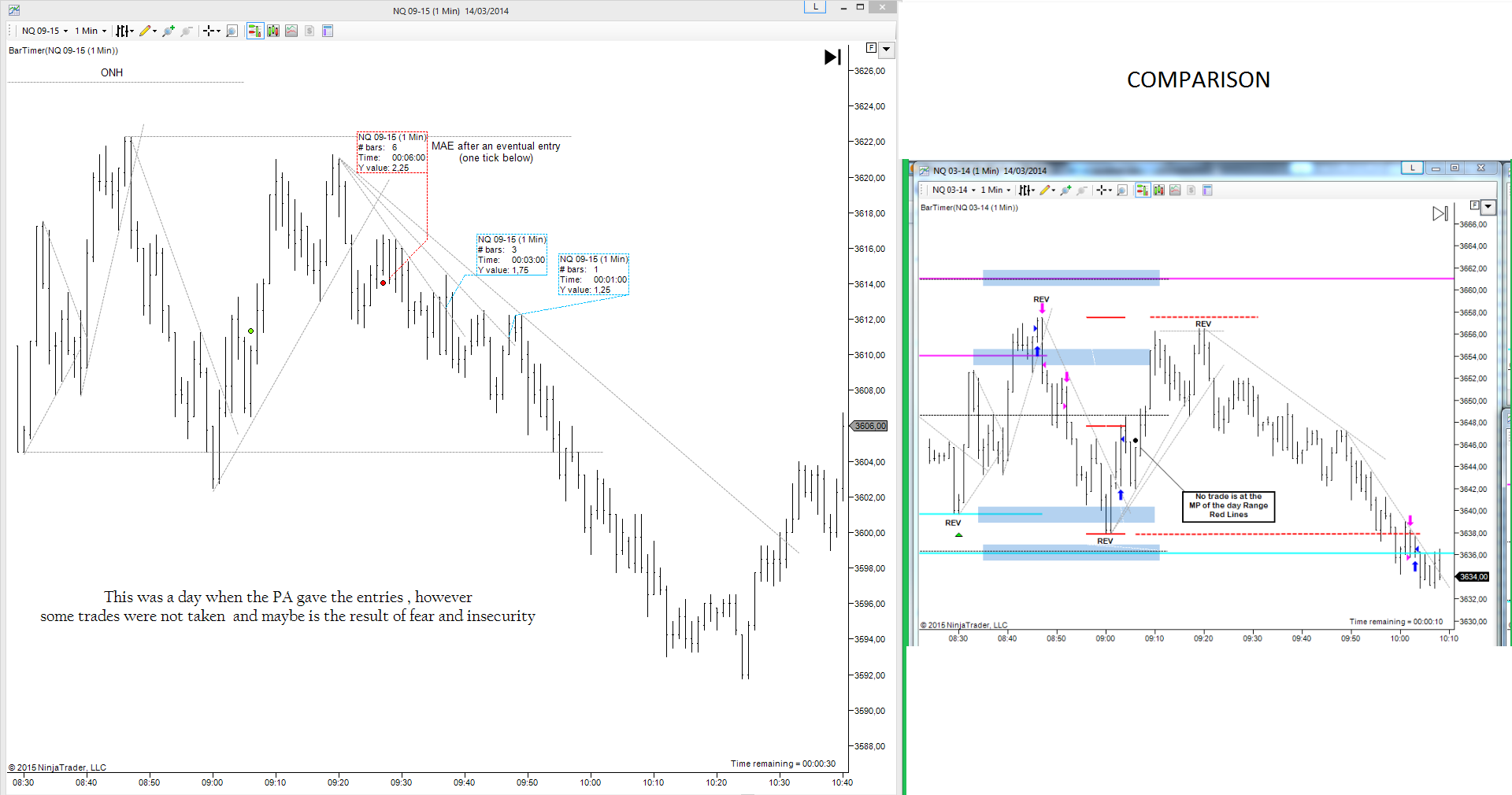Click the COMPARISON heading text
The image size is (1512, 795).
tap(1199, 79)
